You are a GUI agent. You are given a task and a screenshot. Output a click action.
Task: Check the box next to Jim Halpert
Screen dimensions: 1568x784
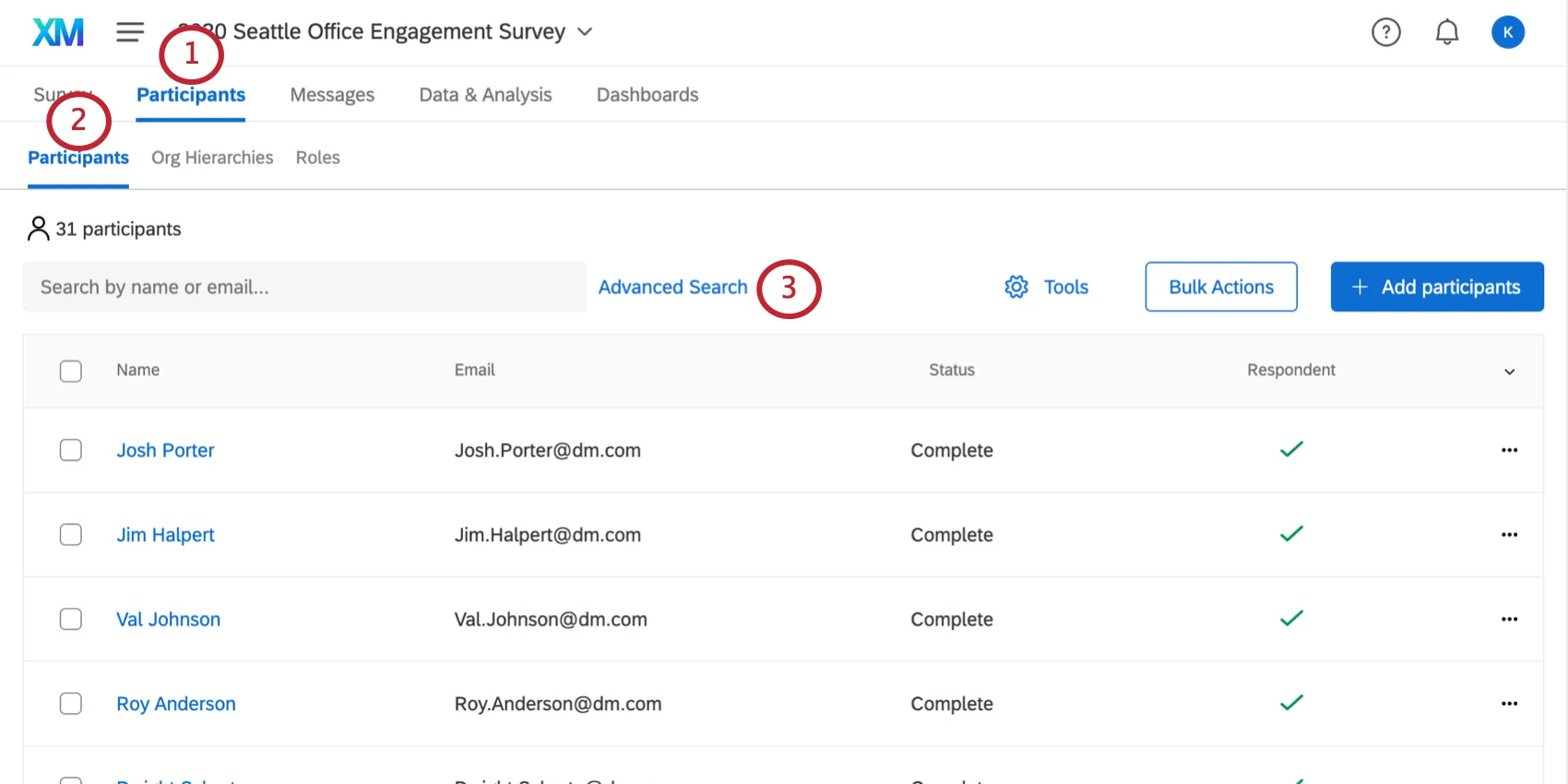point(71,535)
